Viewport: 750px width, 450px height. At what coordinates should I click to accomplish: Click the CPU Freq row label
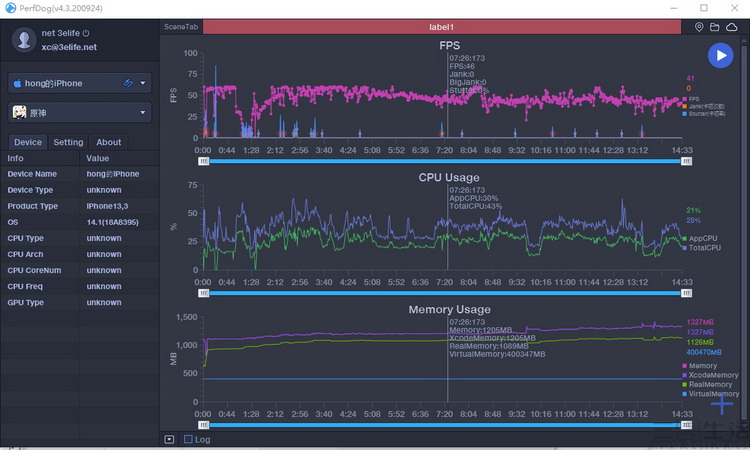[x=25, y=286]
